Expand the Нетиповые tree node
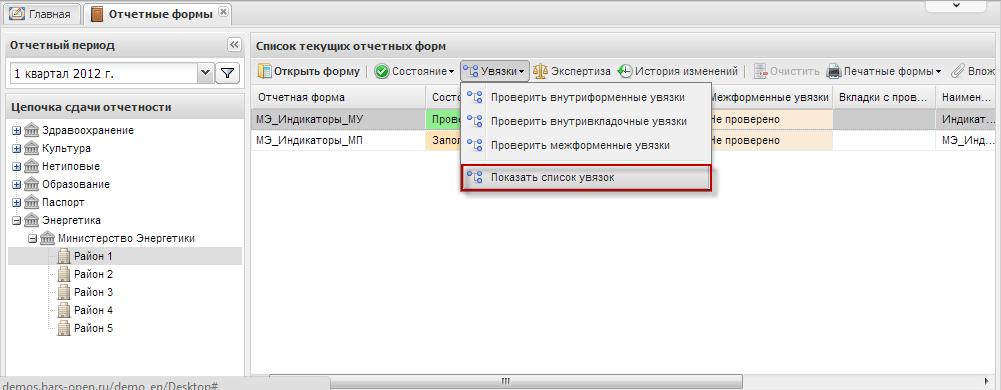The height and width of the screenshot is (390, 1001). (x=17, y=167)
